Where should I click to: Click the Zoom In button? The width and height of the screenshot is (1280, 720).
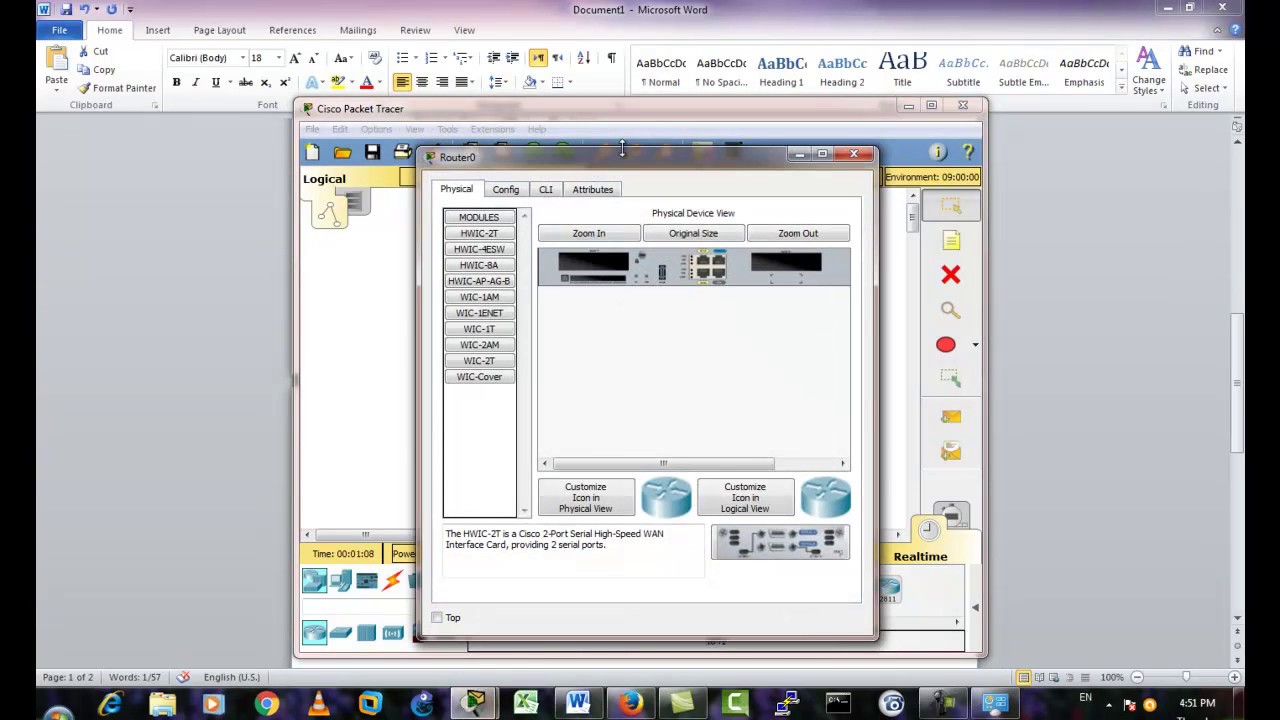[x=589, y=233]
